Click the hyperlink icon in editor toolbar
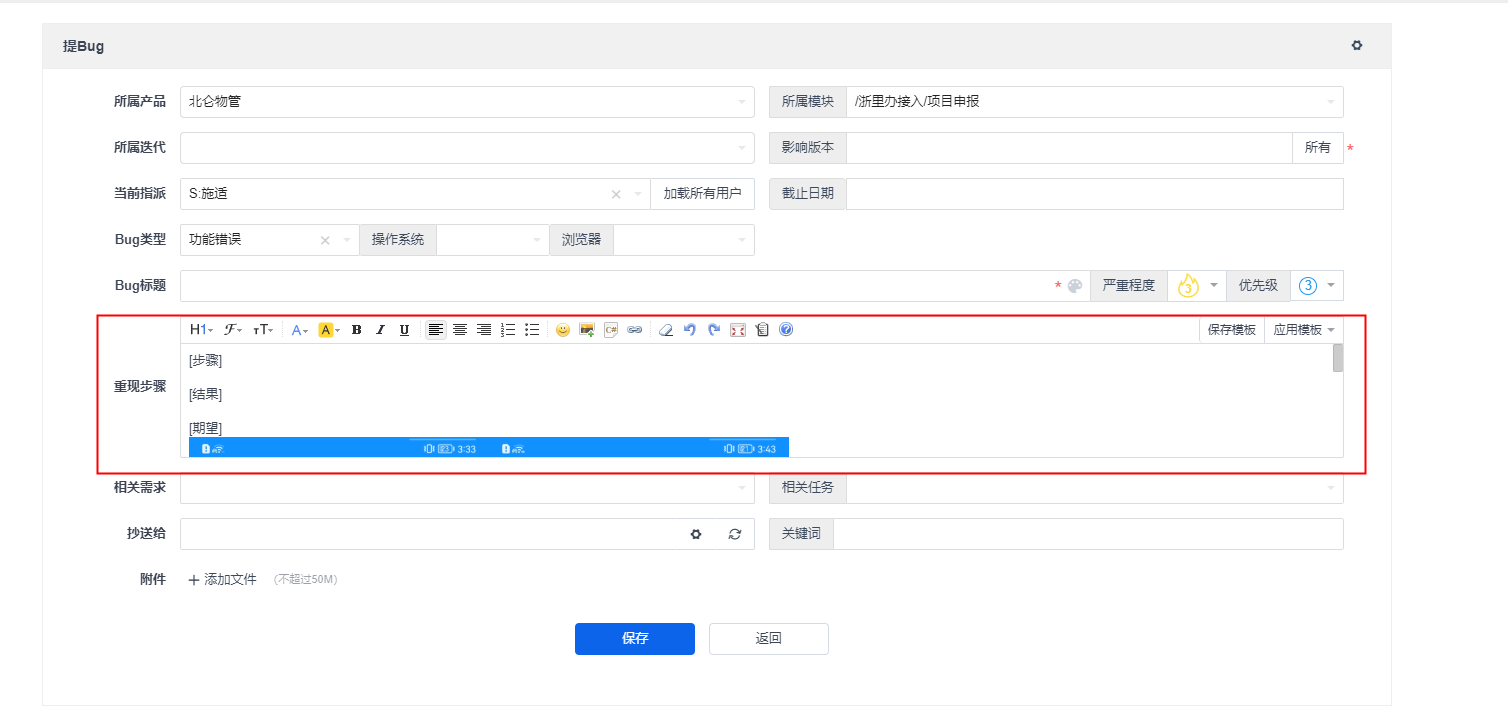Image resolution: width=1508 pixels, height=706 pixels. coord(635,330)
